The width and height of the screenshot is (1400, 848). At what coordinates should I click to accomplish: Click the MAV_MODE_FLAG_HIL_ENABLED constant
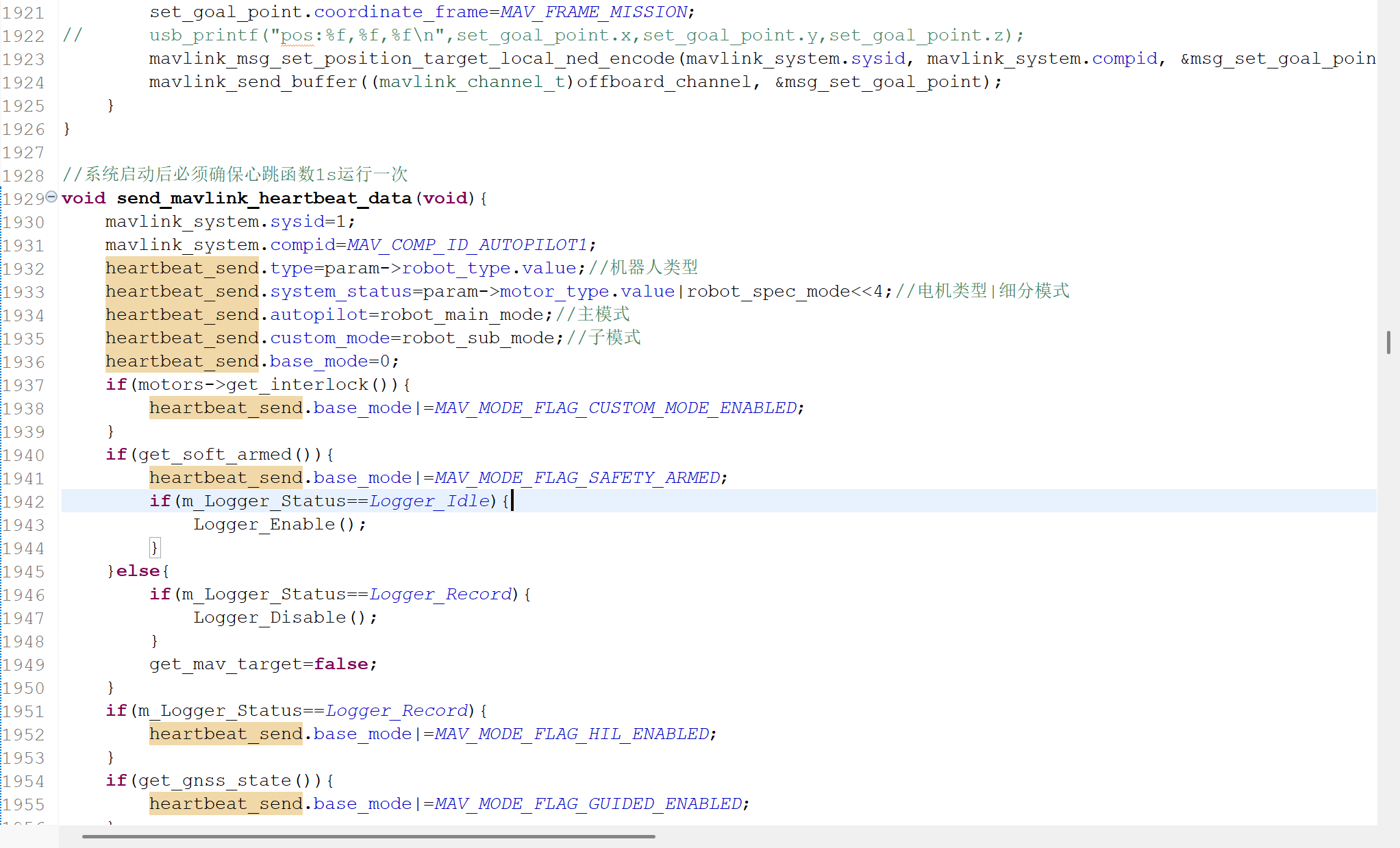(573, 734)
